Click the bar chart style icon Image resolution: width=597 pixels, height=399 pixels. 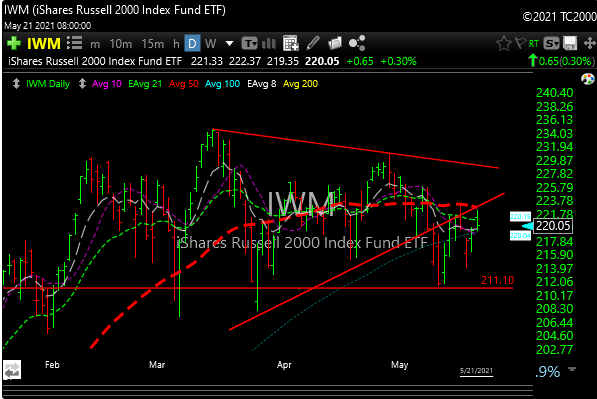point(269,43)
